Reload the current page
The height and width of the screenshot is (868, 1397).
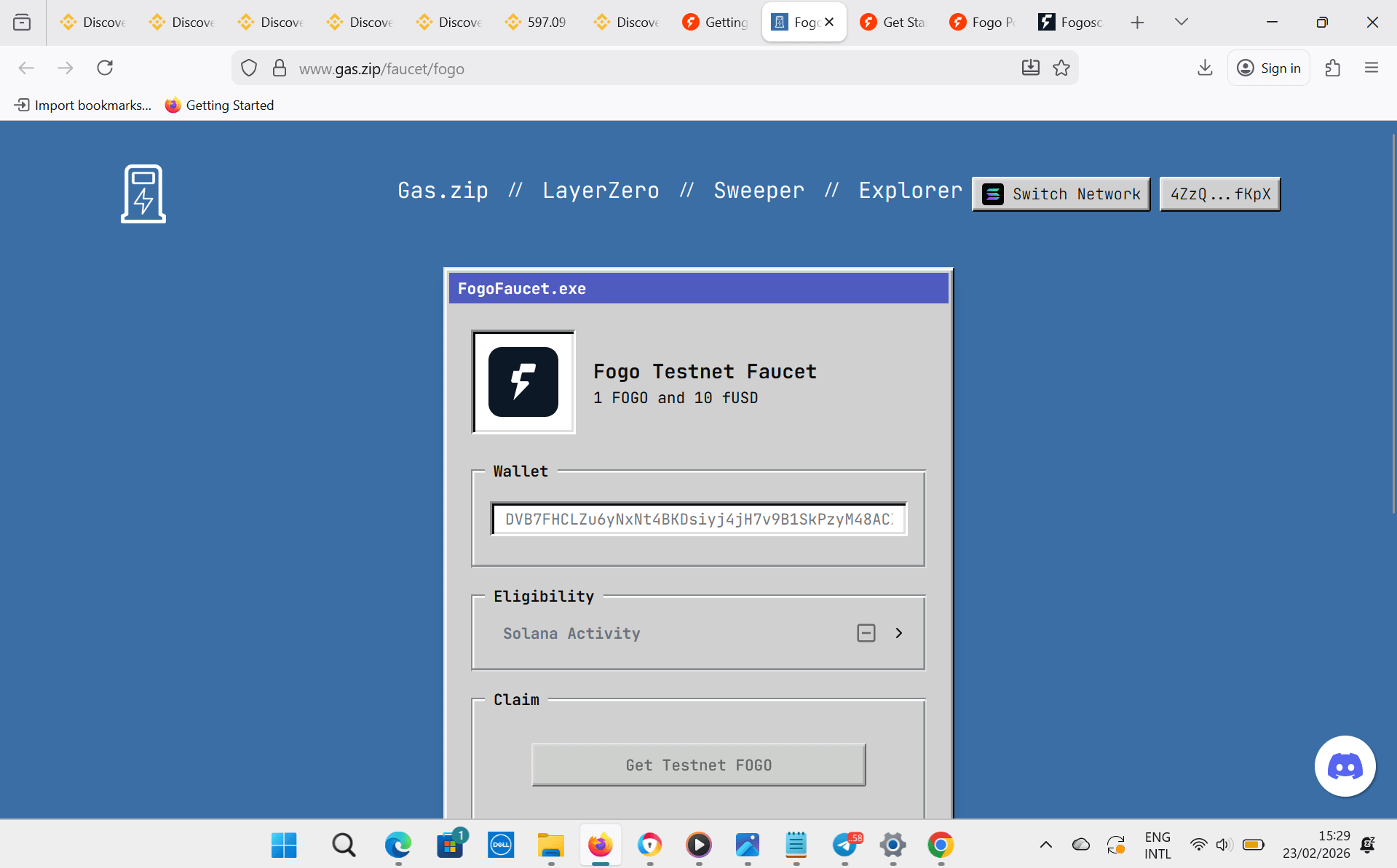click(x=105, y=68)
